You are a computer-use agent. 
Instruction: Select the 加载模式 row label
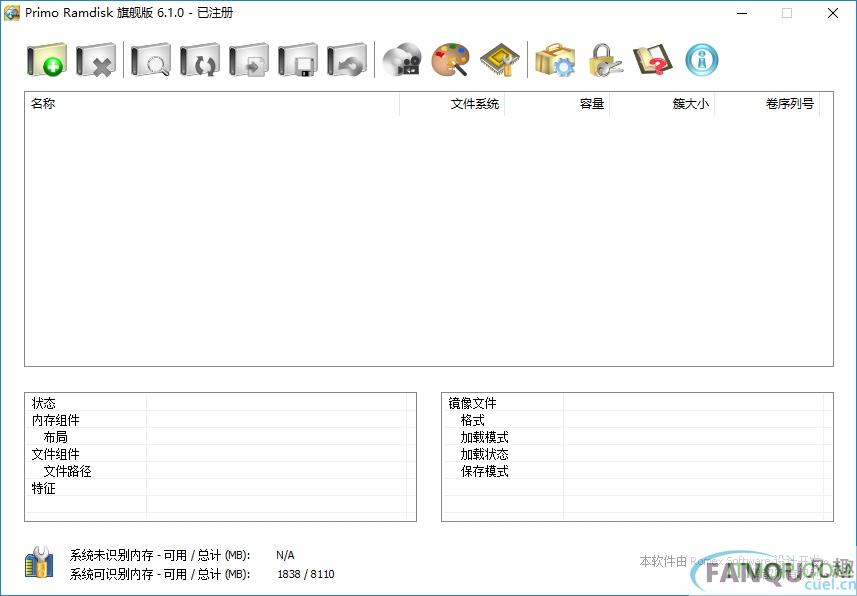tap(484, 437)
